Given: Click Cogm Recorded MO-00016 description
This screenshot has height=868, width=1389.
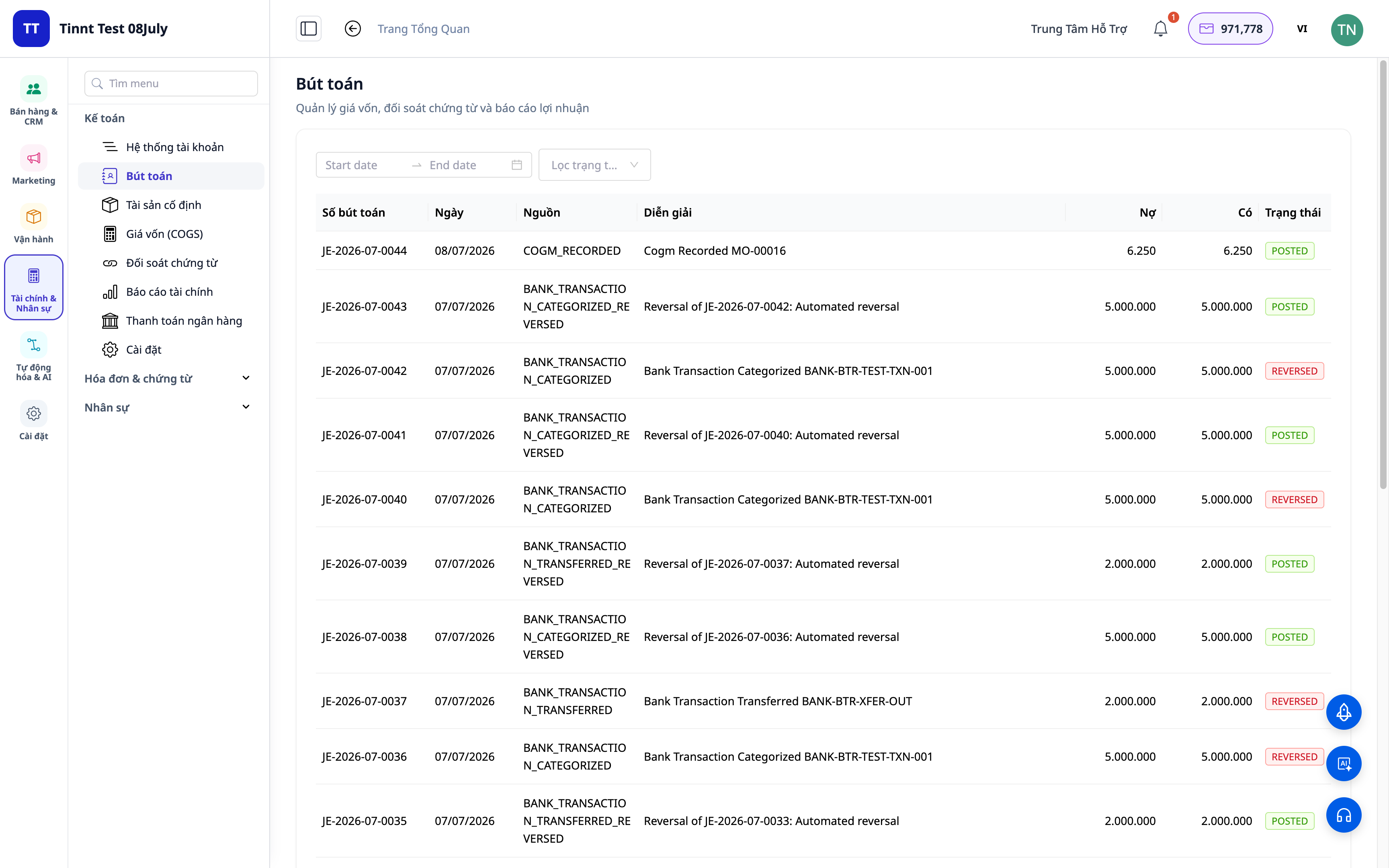Looking at the screenshot, I should point(715,250).
